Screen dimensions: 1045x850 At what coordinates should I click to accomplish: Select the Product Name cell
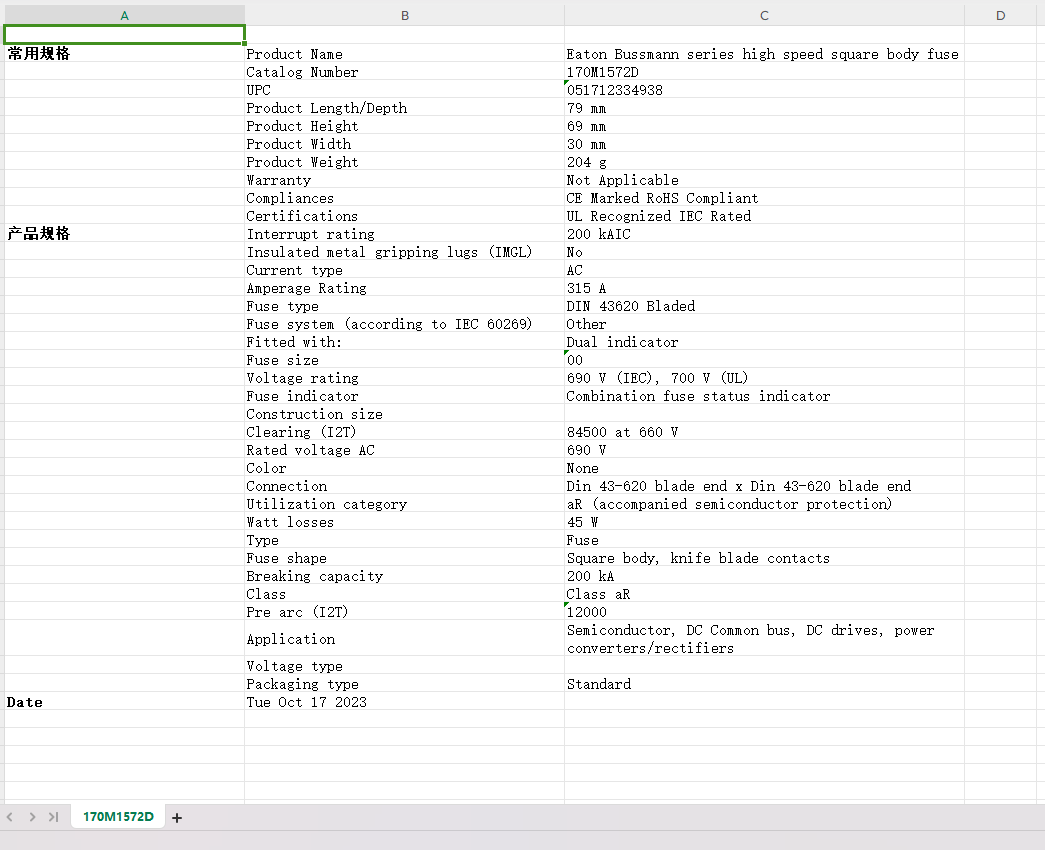(405, 53)
